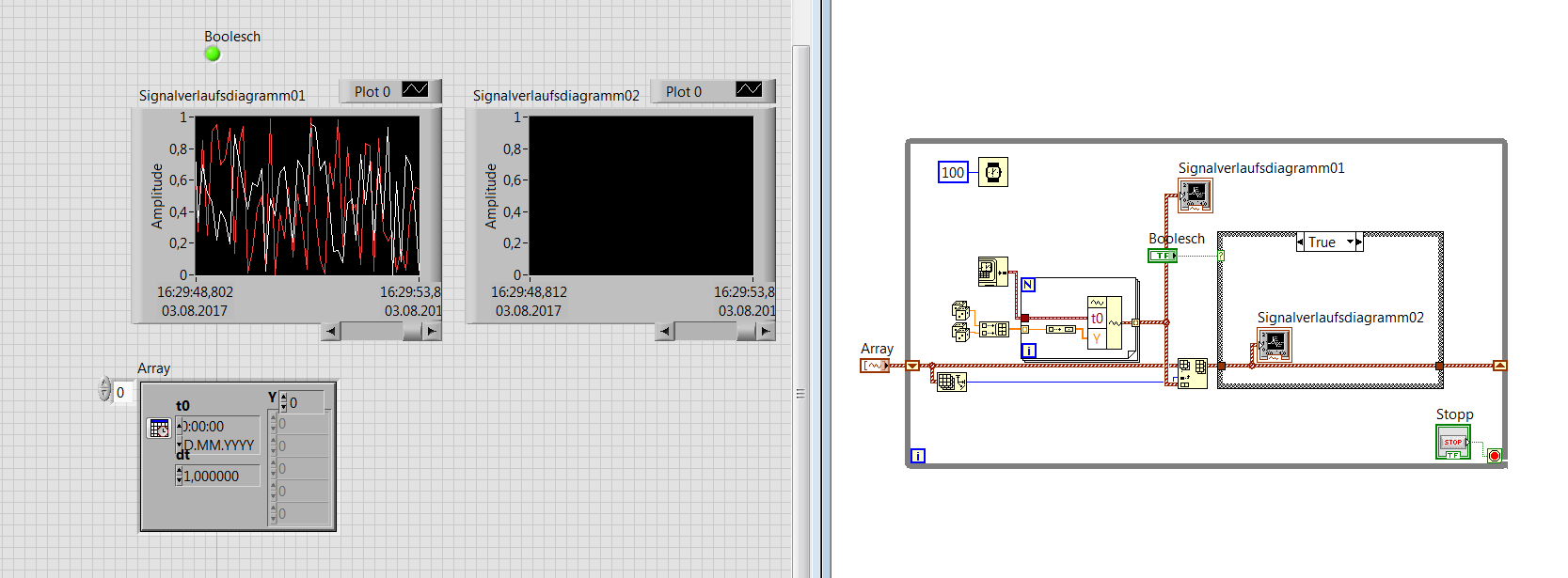Click the Y input of Build Waveform
The height and width of the screenshot is (578, 1568).
[x=1097, y=339]
